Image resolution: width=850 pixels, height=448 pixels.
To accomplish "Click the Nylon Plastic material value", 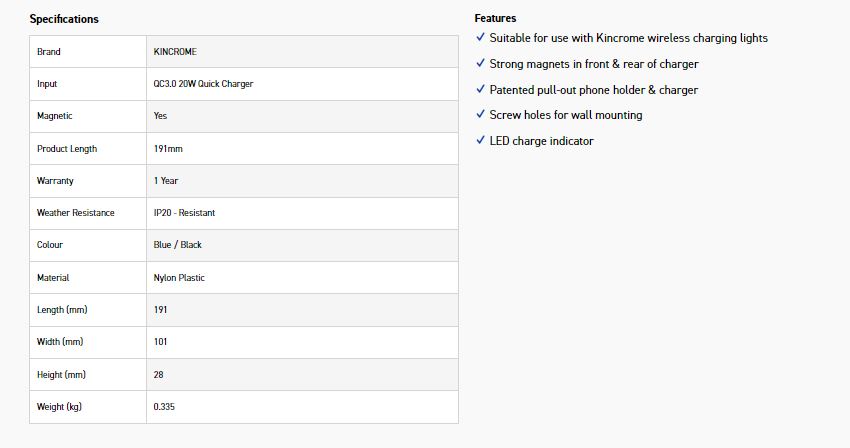I will coord(179,278).
